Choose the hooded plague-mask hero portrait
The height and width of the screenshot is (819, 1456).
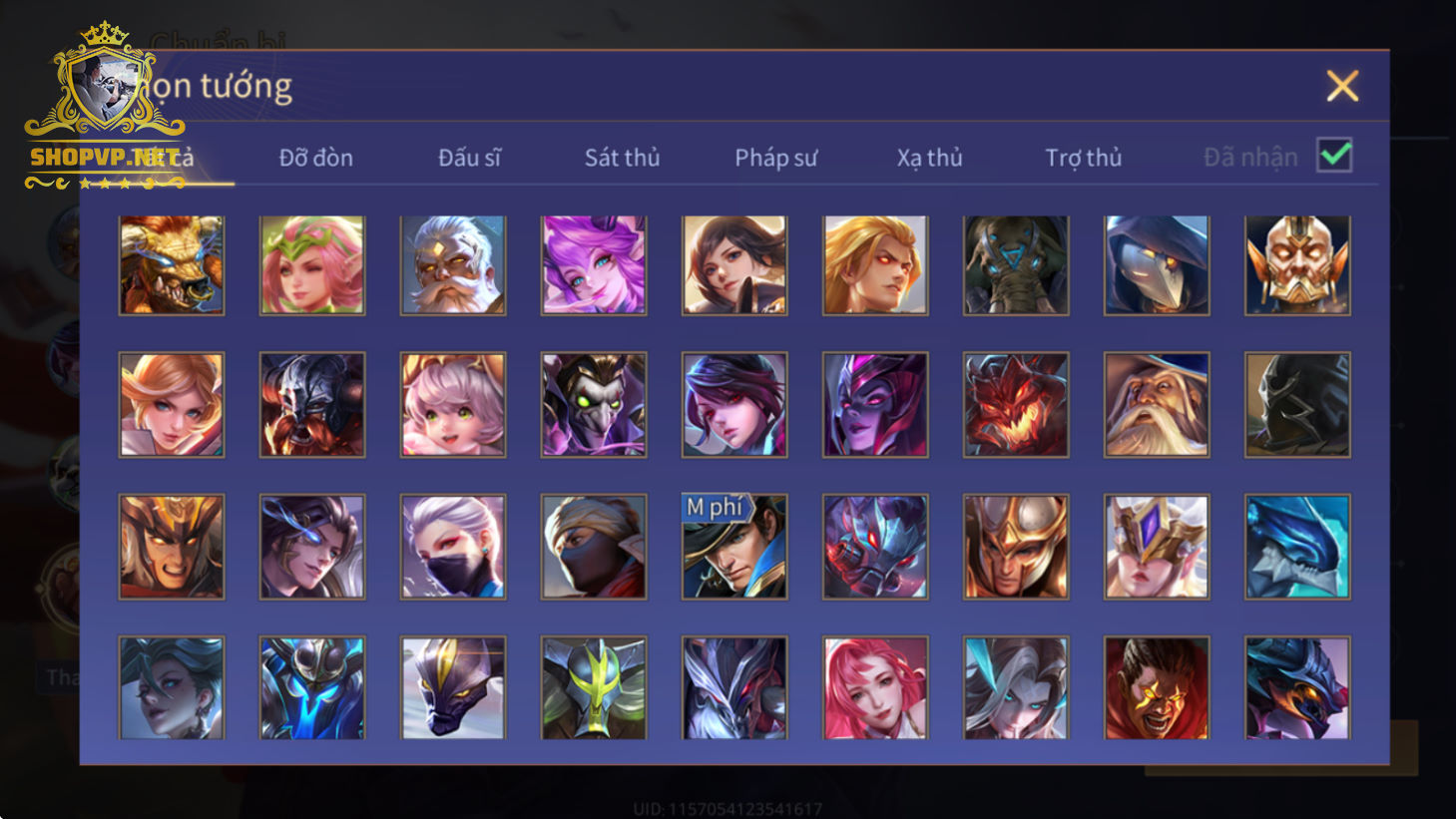[x=1157, y=265]
